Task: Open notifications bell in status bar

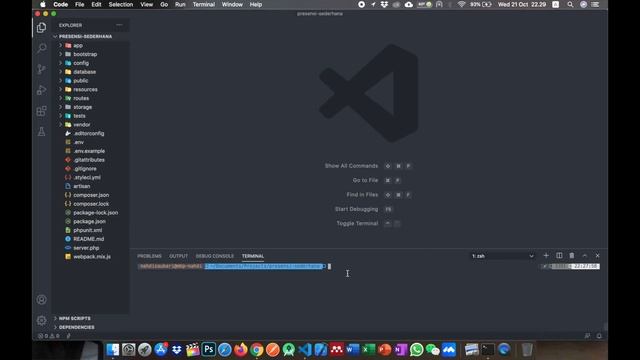Action: (x=599, y=336)
